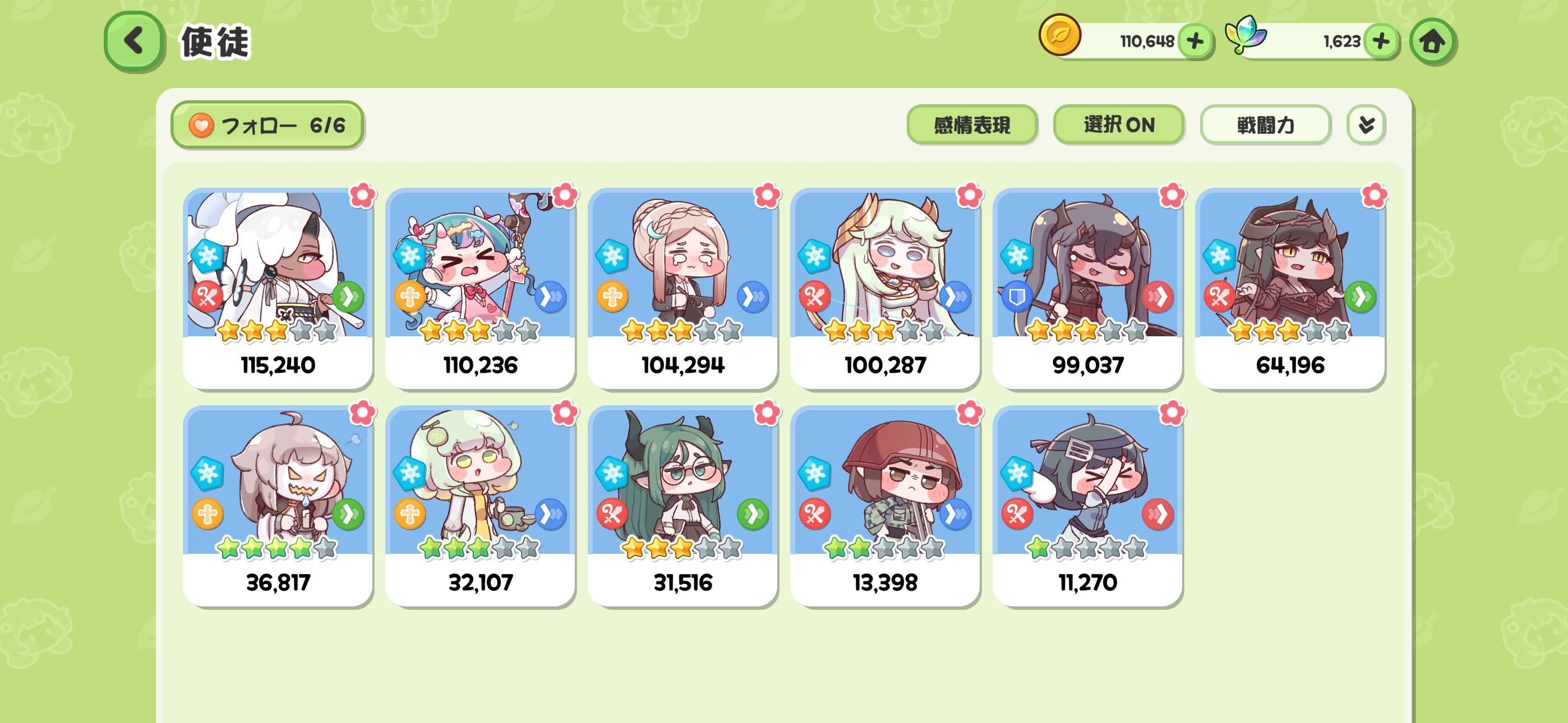Viewport: 1568px width, 723px height.
Task: Tap the gold coin currency icon
Action: point(1060,35)
